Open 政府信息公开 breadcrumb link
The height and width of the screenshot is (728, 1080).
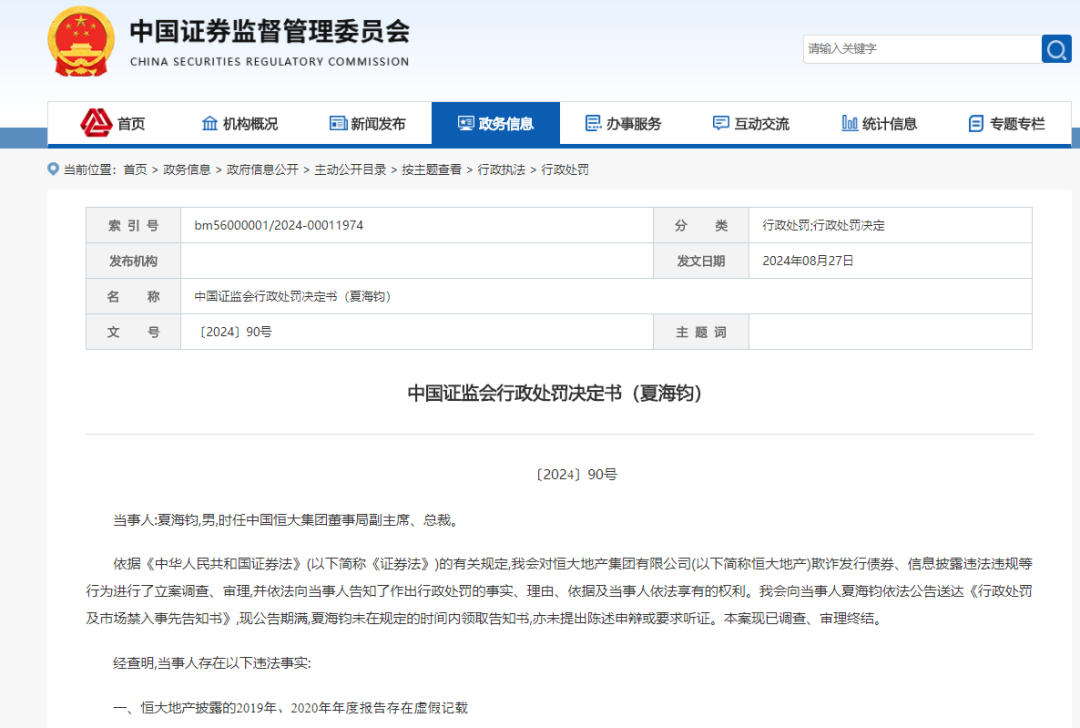pyautogui.click(x=262, y=169)
